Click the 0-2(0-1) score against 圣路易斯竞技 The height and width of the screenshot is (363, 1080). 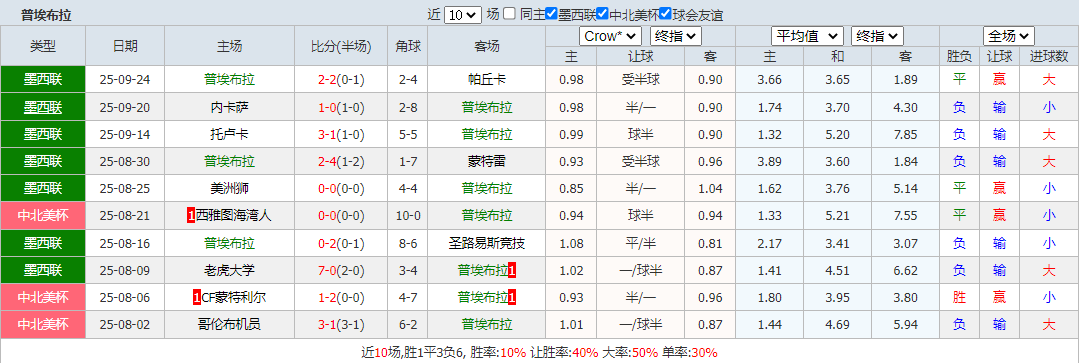coord(341,243)
